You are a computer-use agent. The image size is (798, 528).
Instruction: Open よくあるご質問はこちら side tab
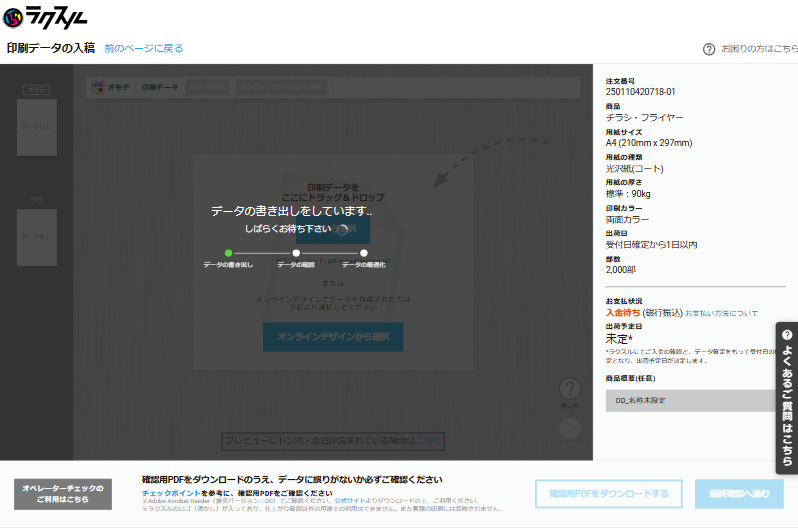(787, 397)
